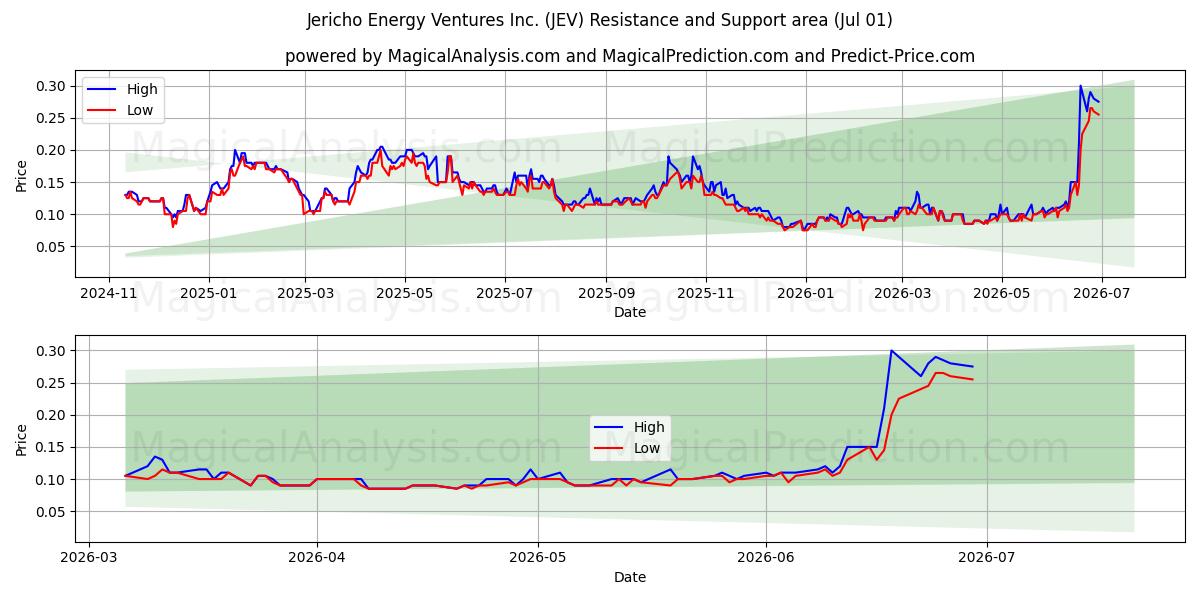Click the '0.10' y-axis tick in top chart
Screen dimensions: 1200x600
click(51, 215)
